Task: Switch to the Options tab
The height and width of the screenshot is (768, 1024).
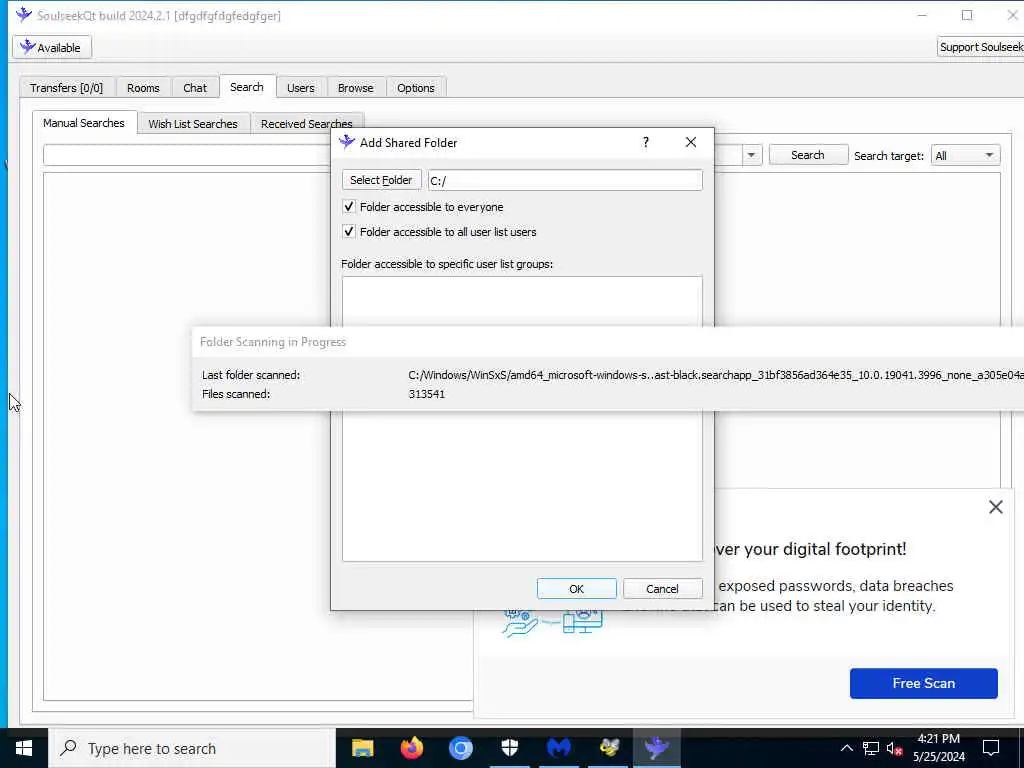Action: [x=416, y=88]
